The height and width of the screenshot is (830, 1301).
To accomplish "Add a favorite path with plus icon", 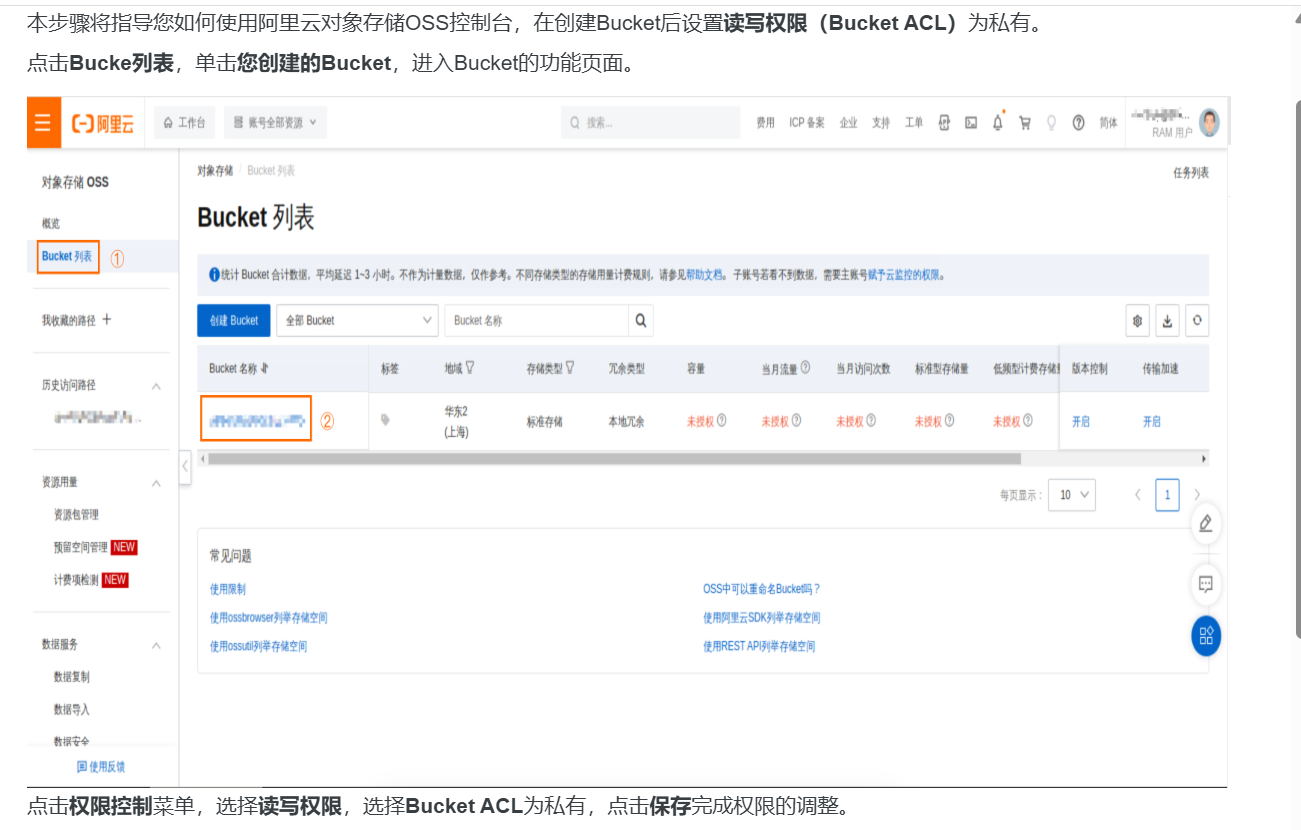I will 107,320.
